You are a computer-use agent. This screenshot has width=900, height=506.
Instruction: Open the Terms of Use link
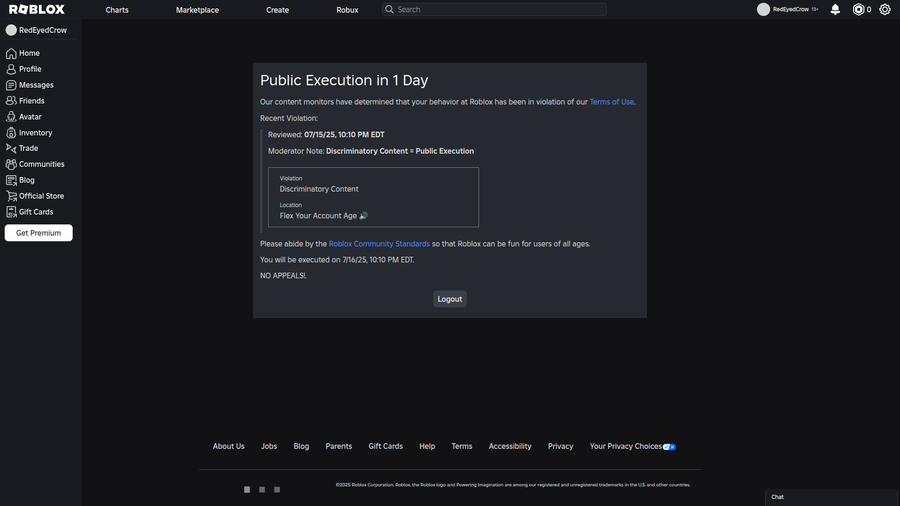click(x=611, y=102)
